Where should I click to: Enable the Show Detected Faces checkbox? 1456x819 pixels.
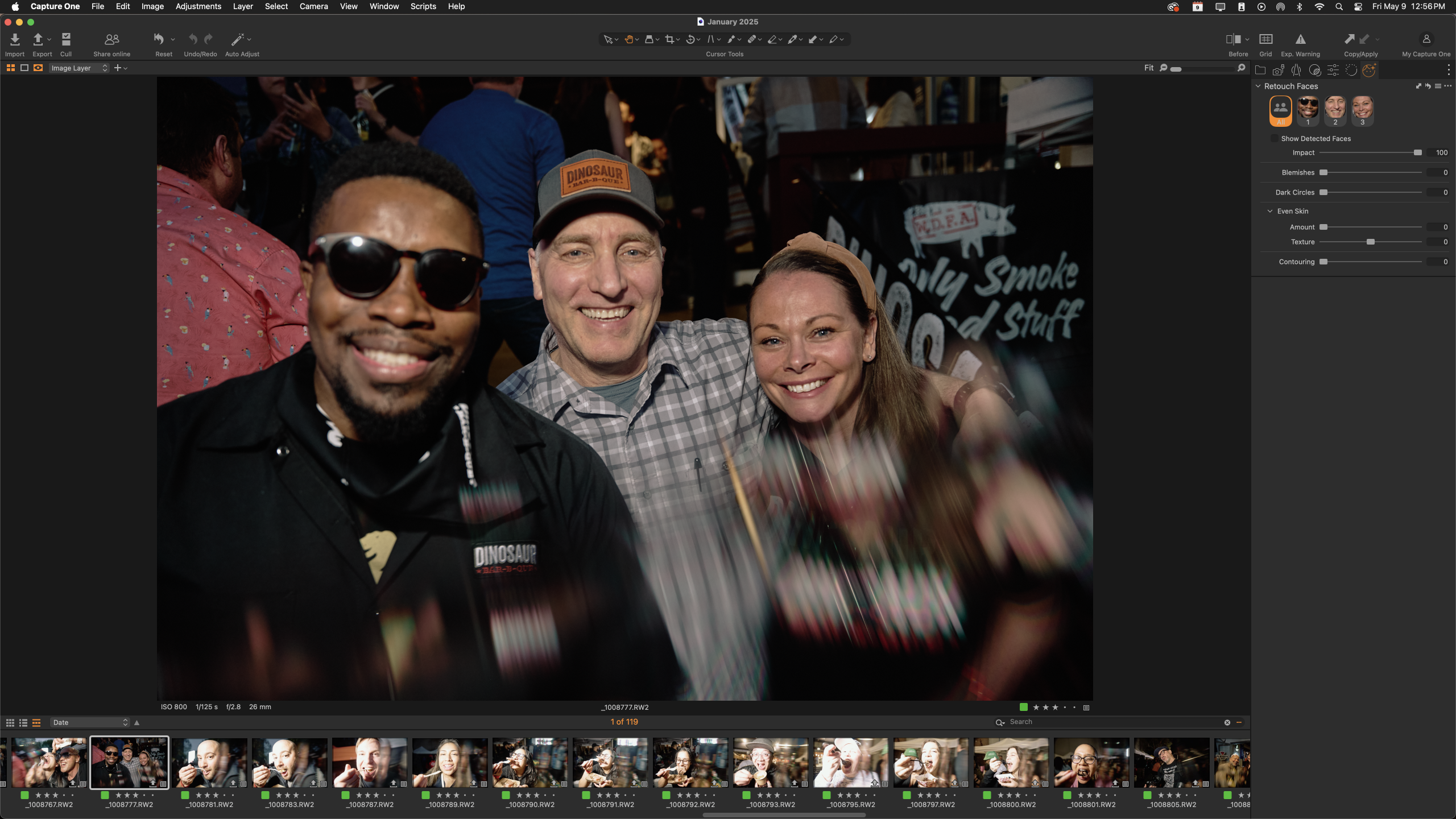tap(1273, 138)
